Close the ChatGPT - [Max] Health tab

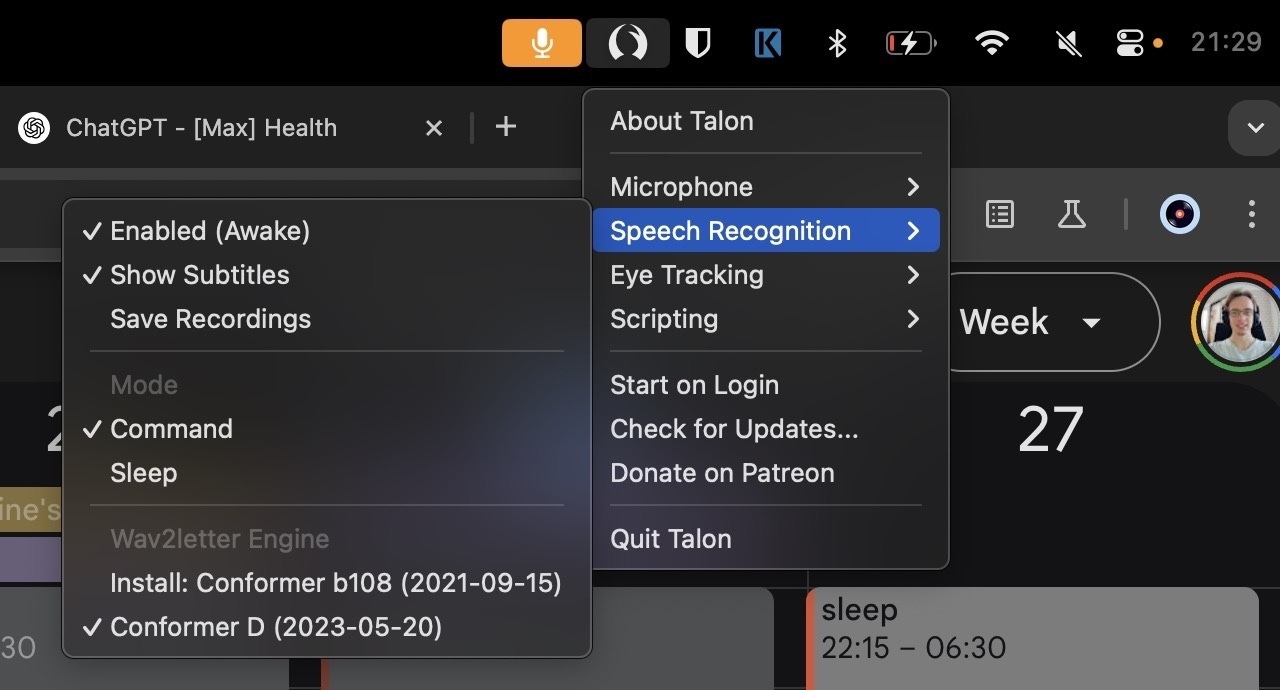click(x=434, y=128)
